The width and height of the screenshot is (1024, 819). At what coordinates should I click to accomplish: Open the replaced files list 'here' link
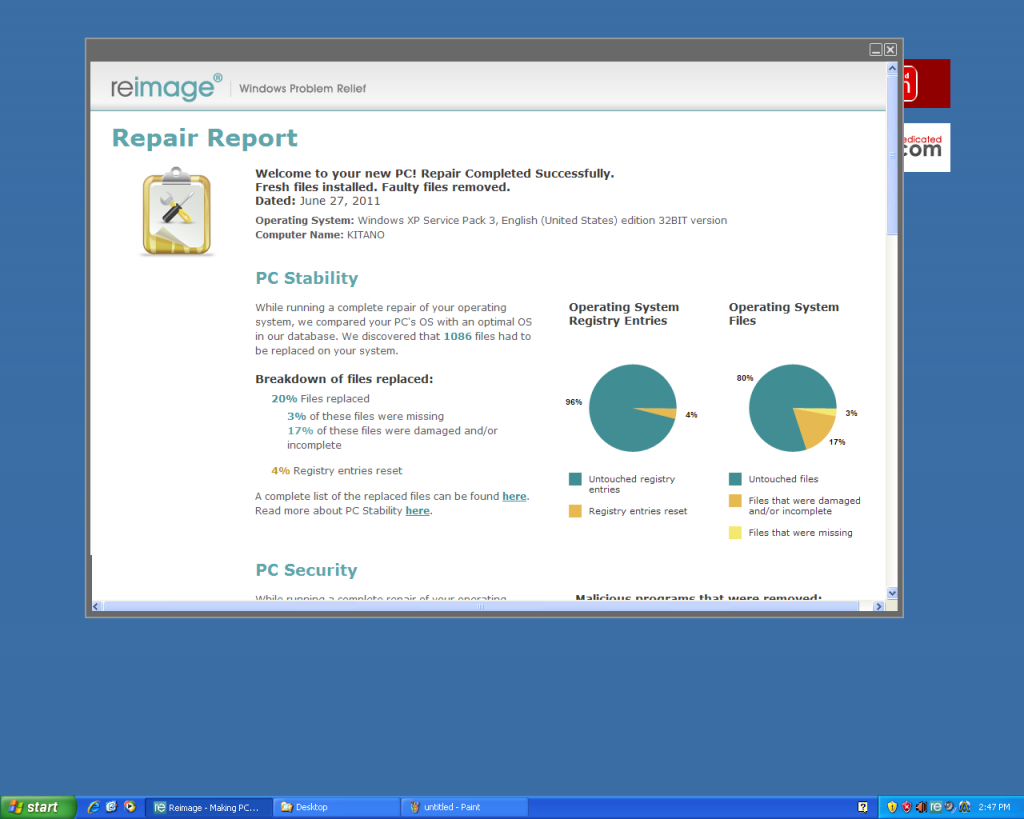(x=514, y=496)
